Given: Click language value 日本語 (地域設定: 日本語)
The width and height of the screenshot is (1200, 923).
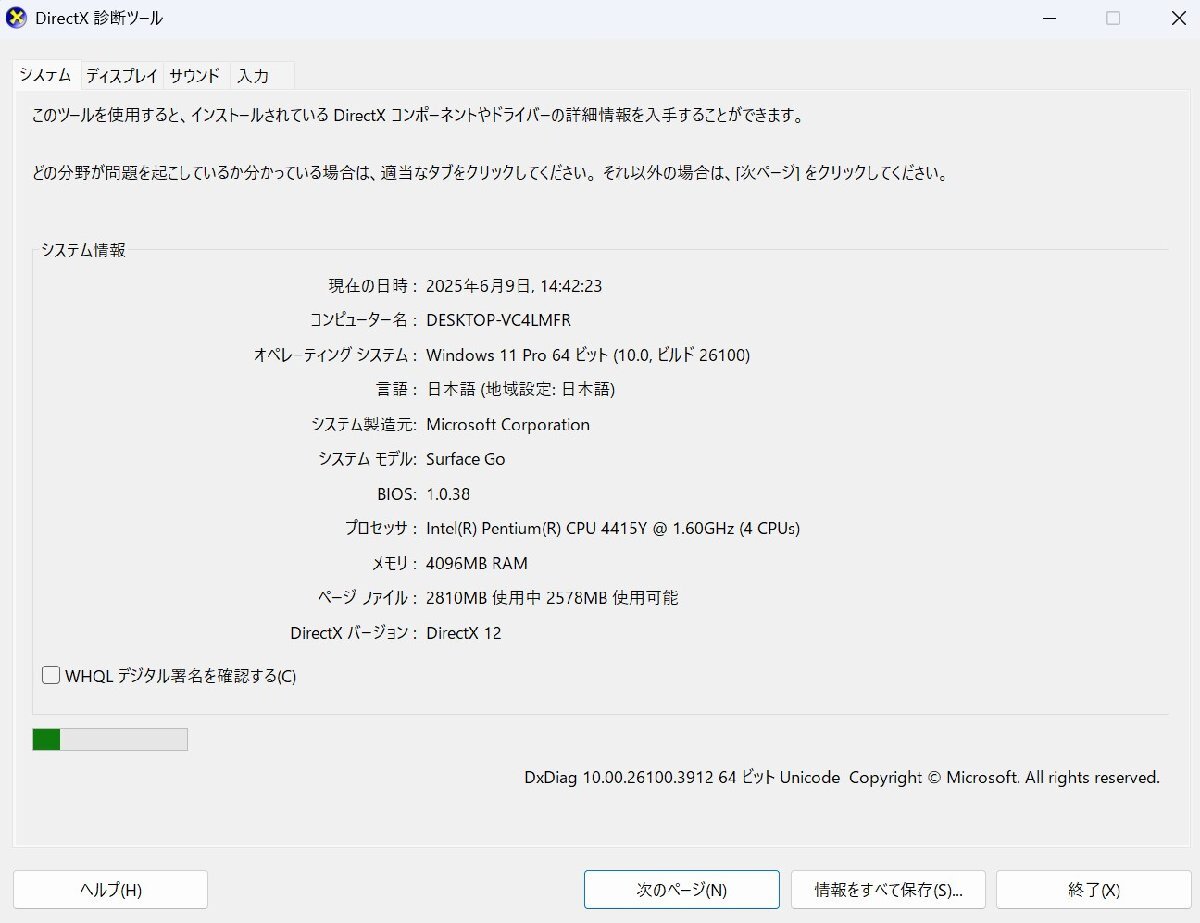Looking at the screenshot, I should [520, 389].
